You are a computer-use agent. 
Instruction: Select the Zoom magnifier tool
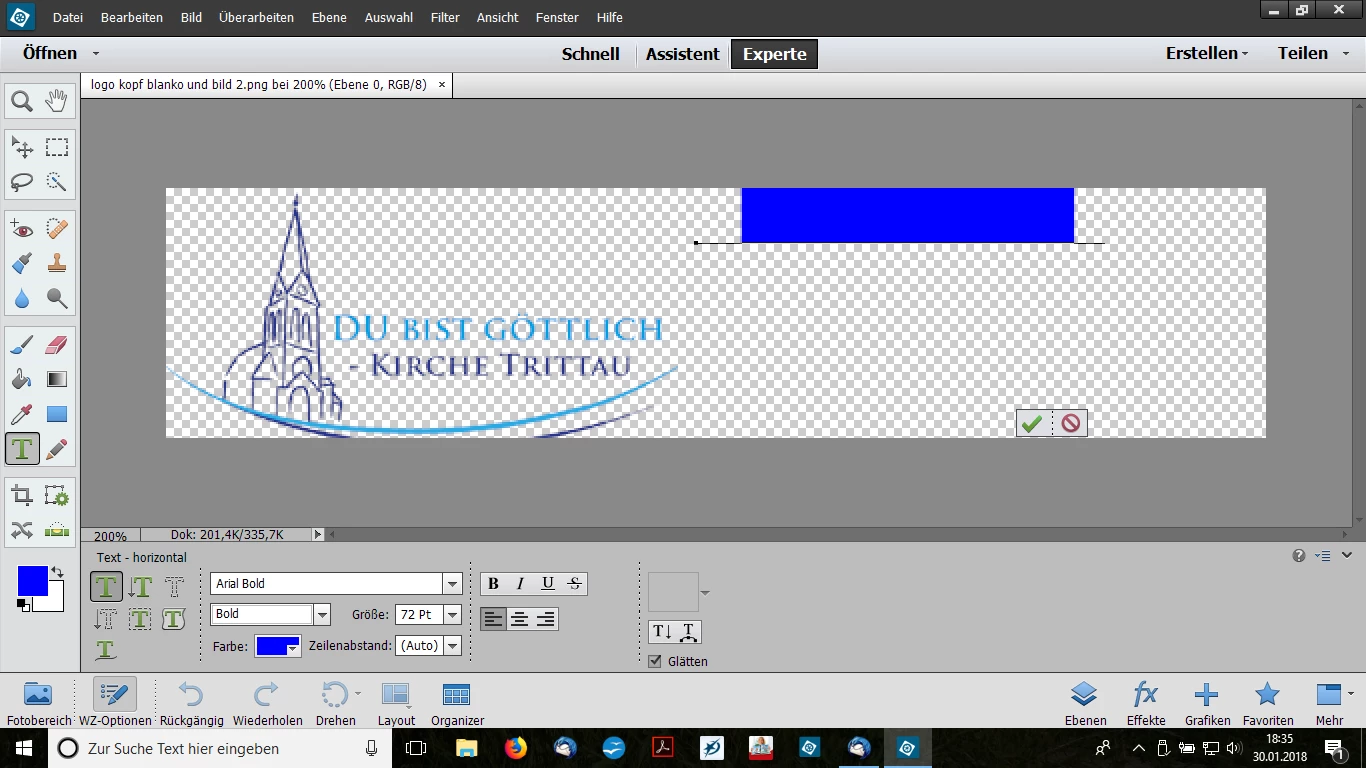(22, 101)
